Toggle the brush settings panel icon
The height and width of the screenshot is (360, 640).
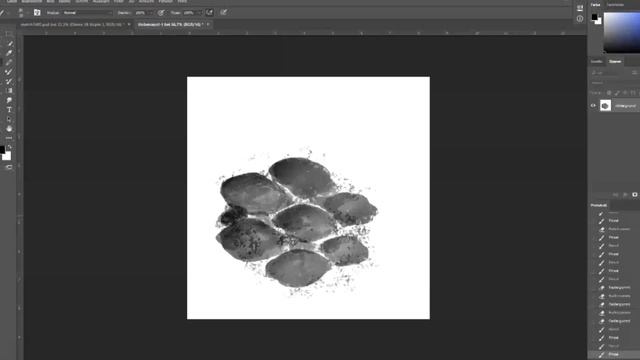pos(37,13)
